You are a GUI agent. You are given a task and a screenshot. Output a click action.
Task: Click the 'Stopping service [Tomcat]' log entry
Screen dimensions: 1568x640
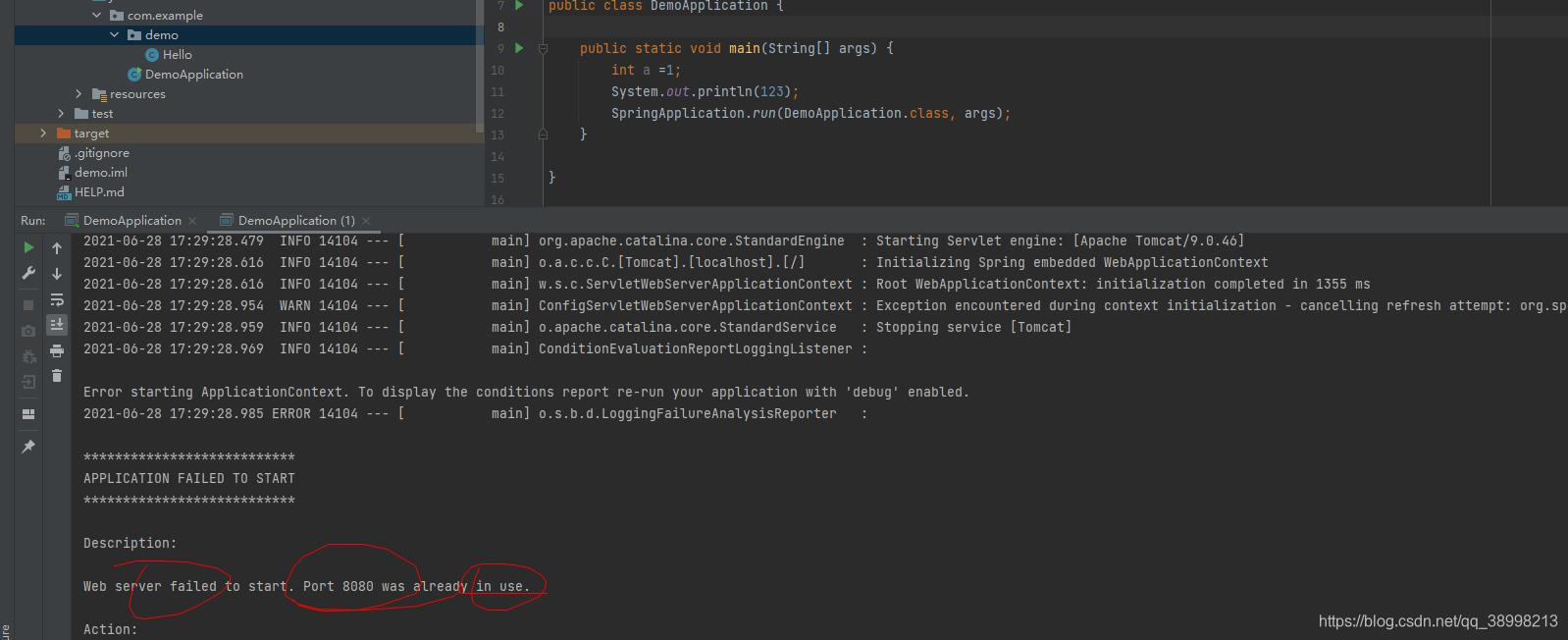click(x=973, y=328)
